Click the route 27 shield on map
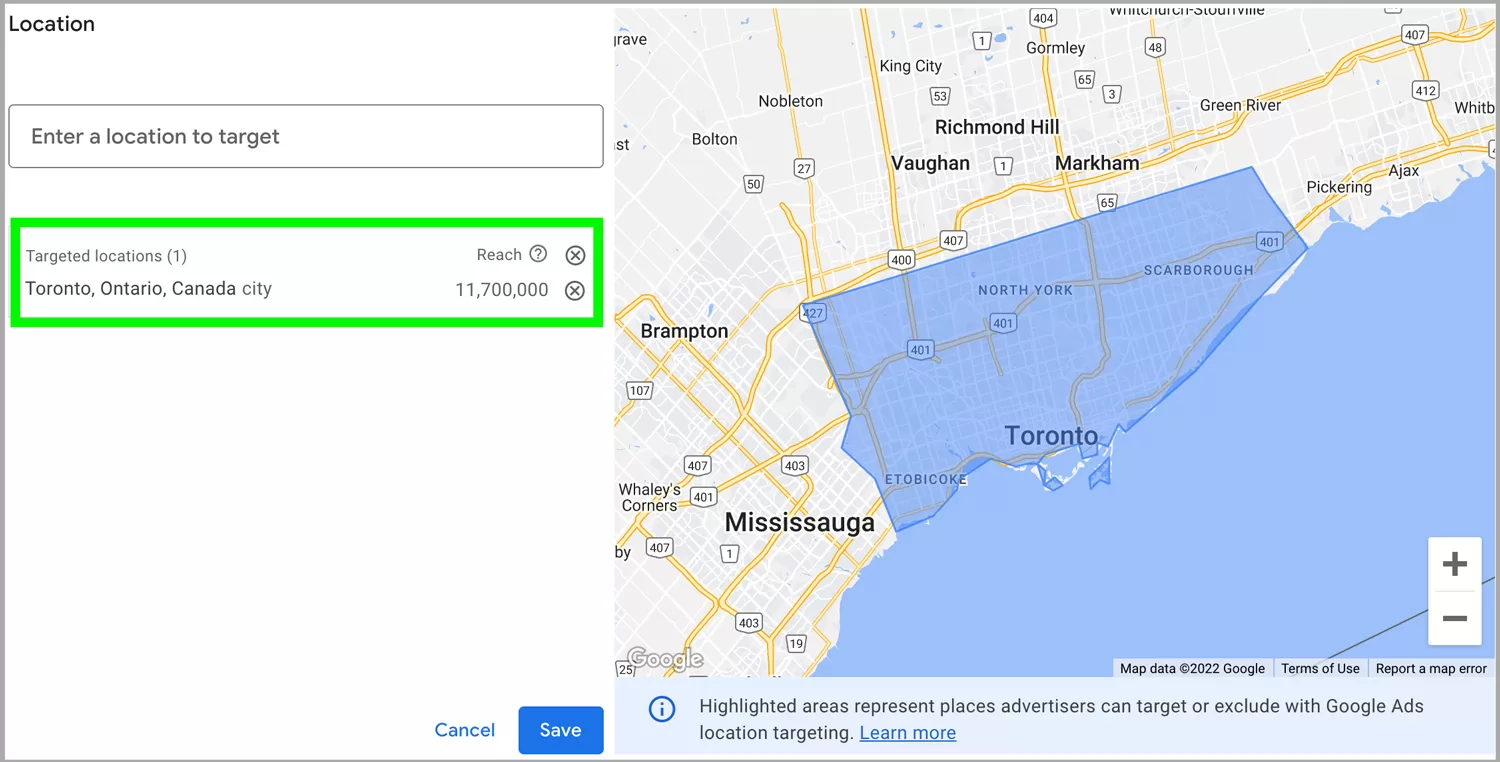The height and width of the screenshot is (762, 1500). (x=804, y=169)
